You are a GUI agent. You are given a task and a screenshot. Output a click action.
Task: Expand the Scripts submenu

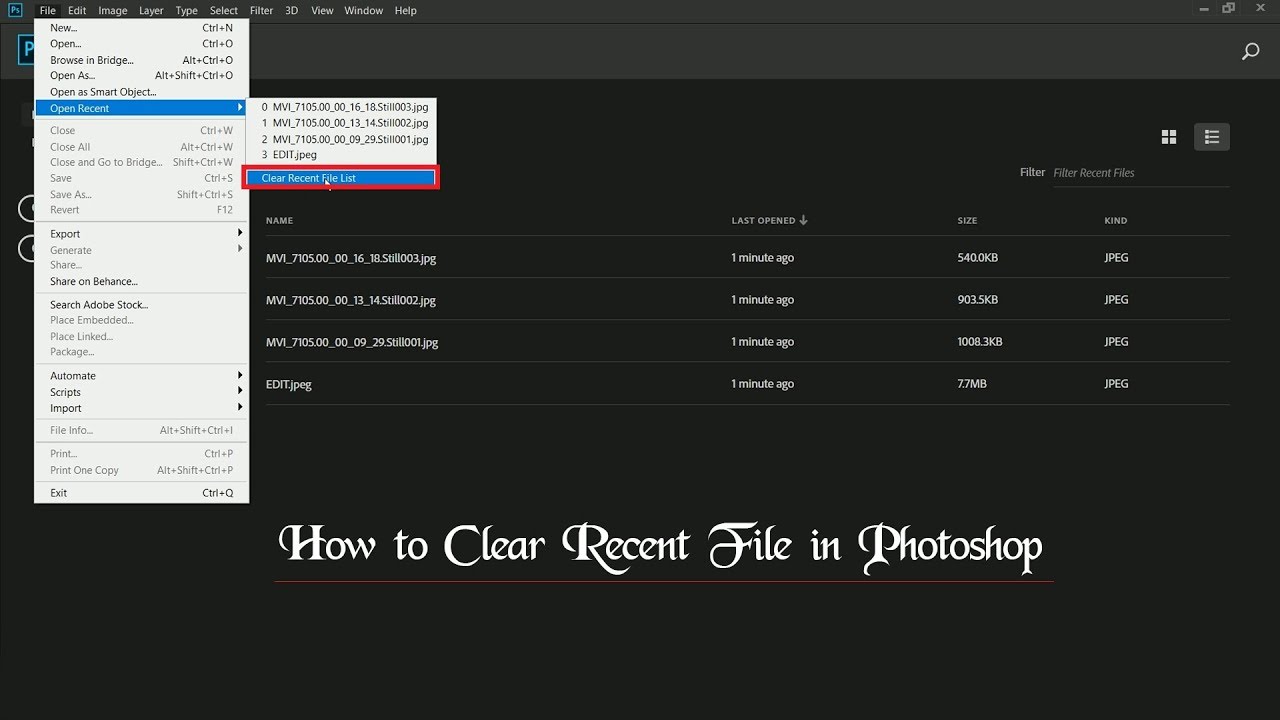[x=141, y=392]
